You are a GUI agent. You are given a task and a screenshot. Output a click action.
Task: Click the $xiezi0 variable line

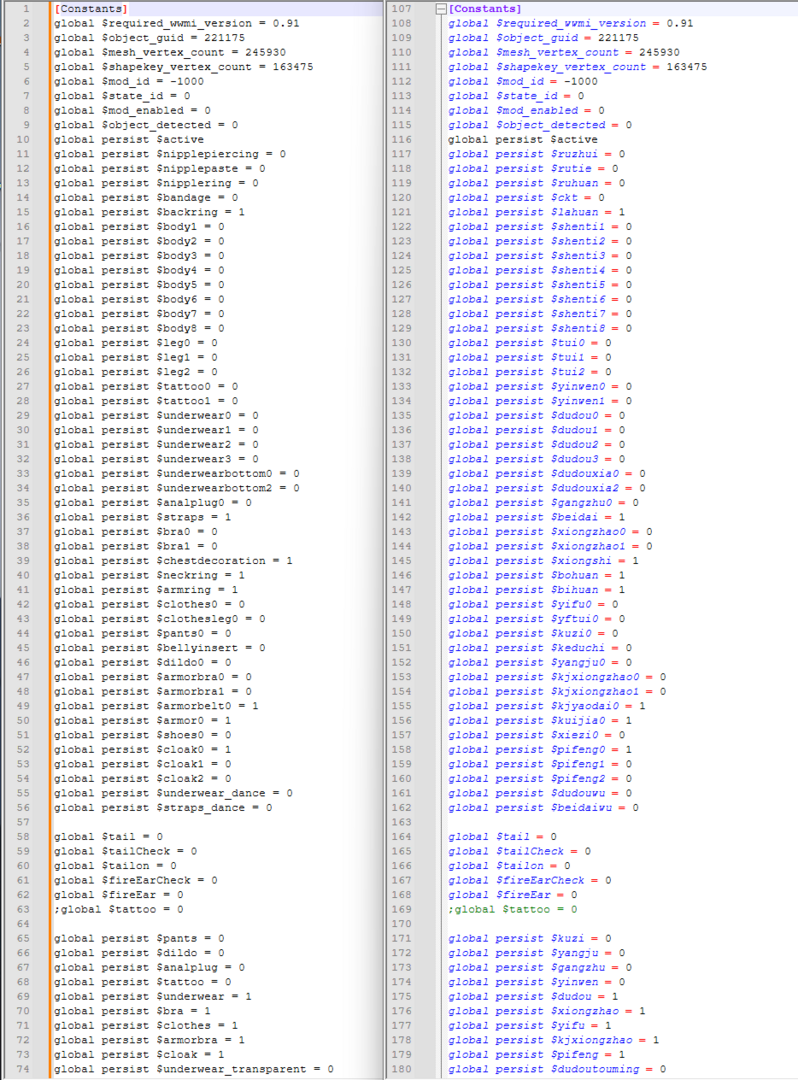(x=536, y=735)
